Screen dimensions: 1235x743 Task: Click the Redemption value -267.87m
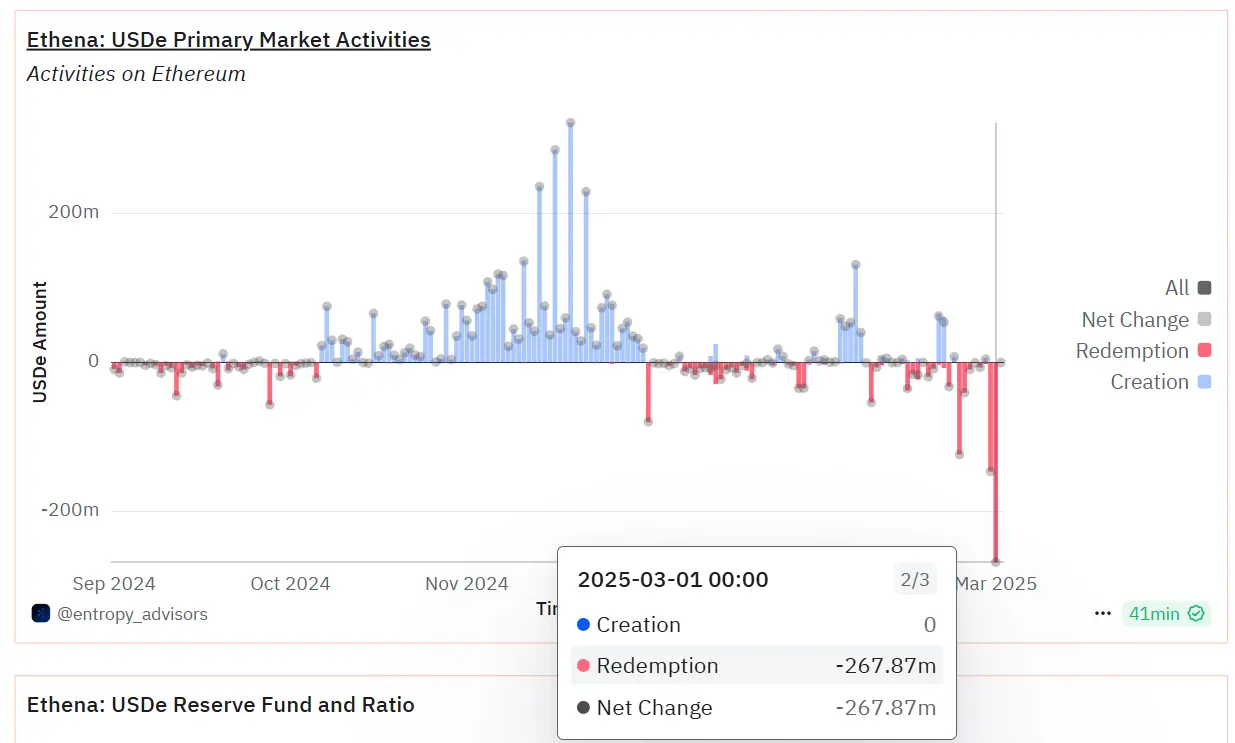(886, 666)
